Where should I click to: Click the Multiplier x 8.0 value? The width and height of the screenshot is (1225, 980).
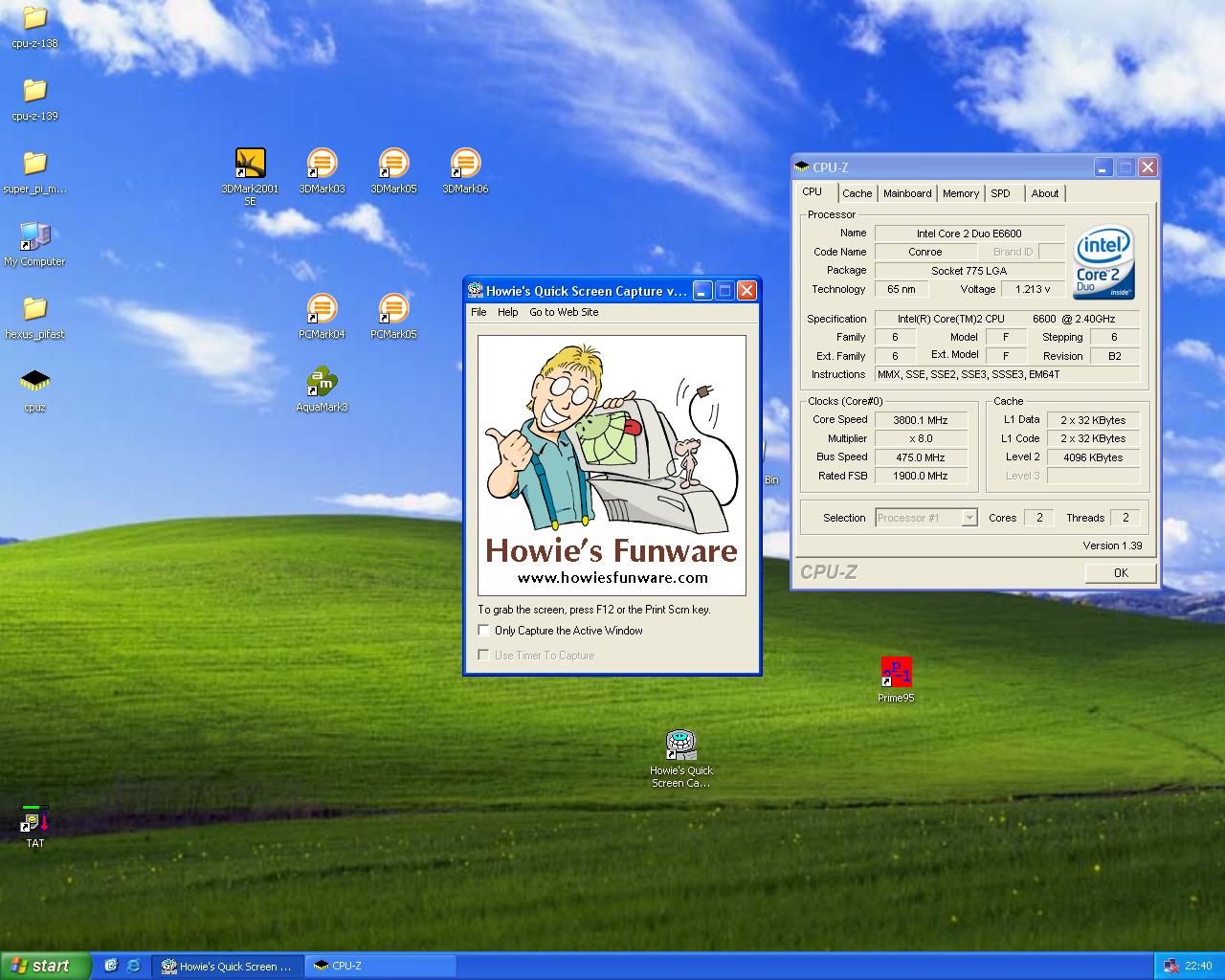[921, 438]
